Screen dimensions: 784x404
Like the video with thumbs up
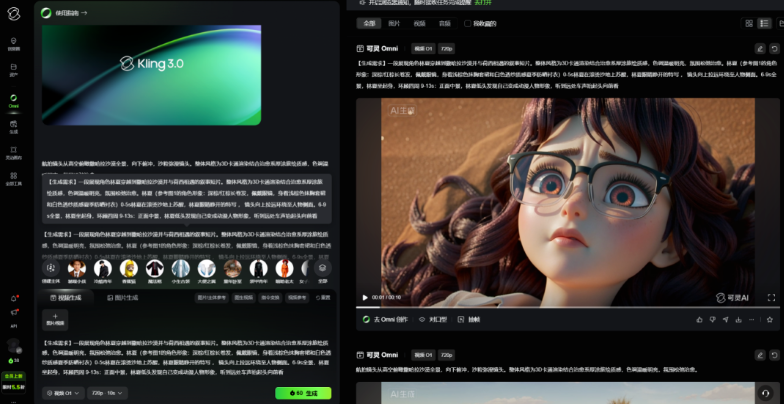[x=699, y=320]
